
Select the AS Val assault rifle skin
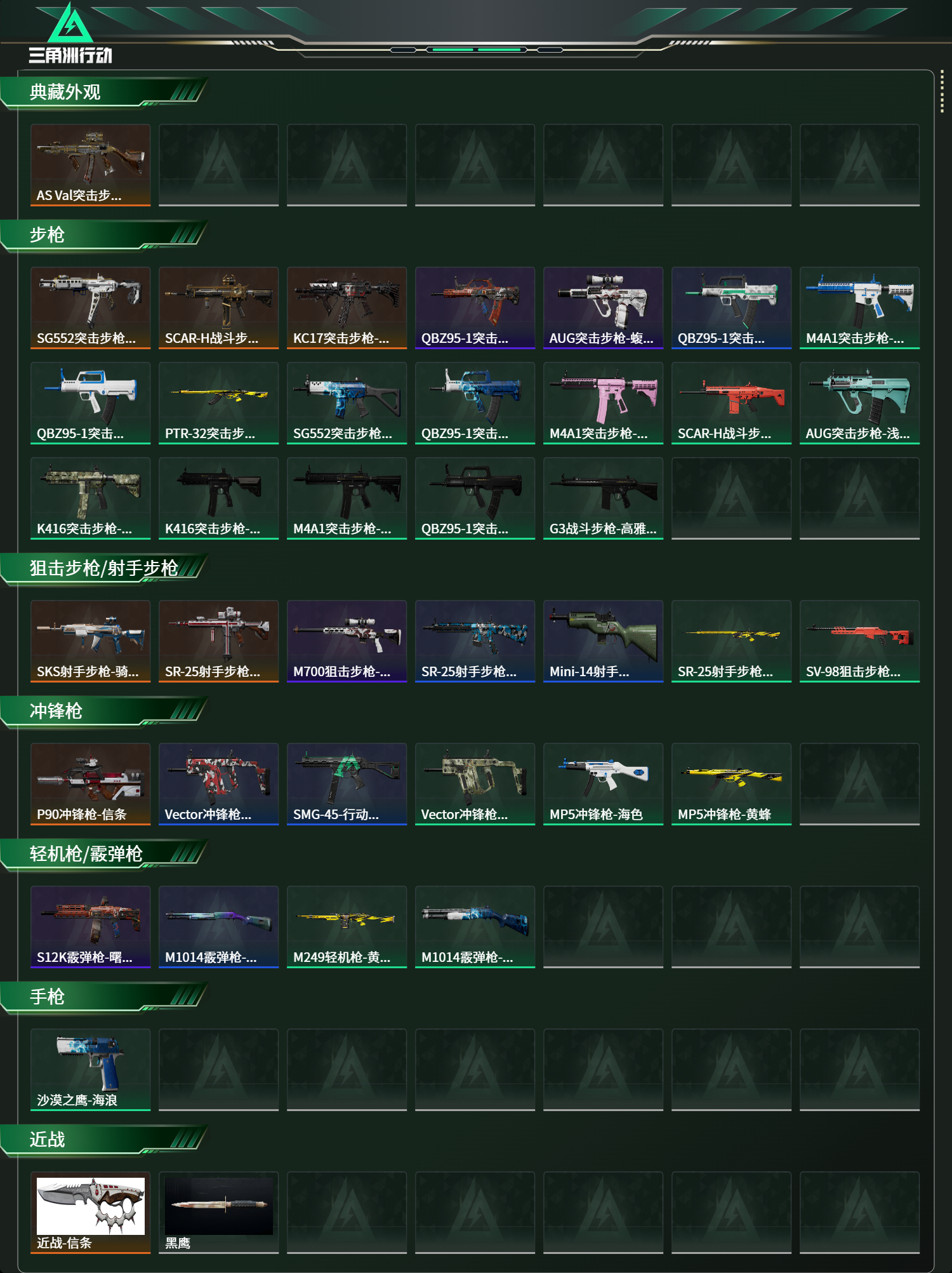point(90,165)
